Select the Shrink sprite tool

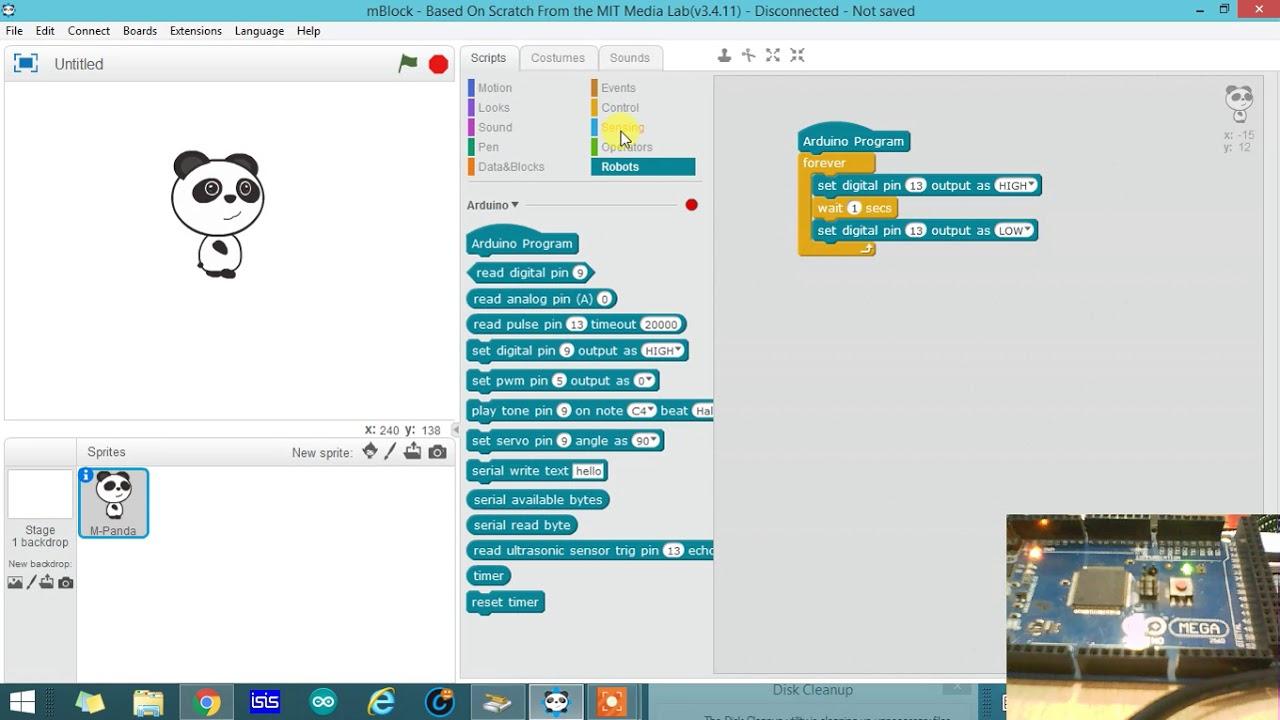coord(797,56)
